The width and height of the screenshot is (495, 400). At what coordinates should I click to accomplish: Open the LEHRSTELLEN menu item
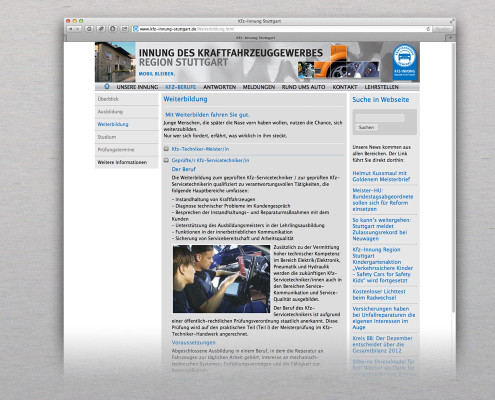[x=381, y=87]
